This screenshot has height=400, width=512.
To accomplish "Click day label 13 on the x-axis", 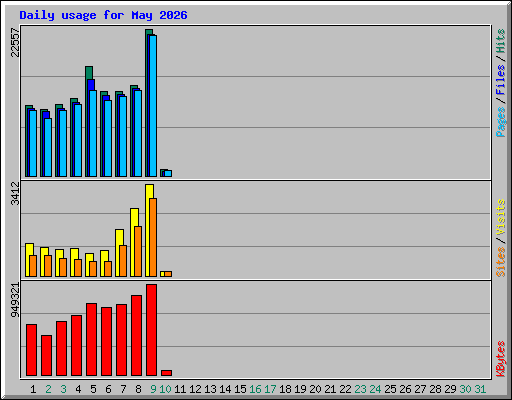I will point(210,389).
